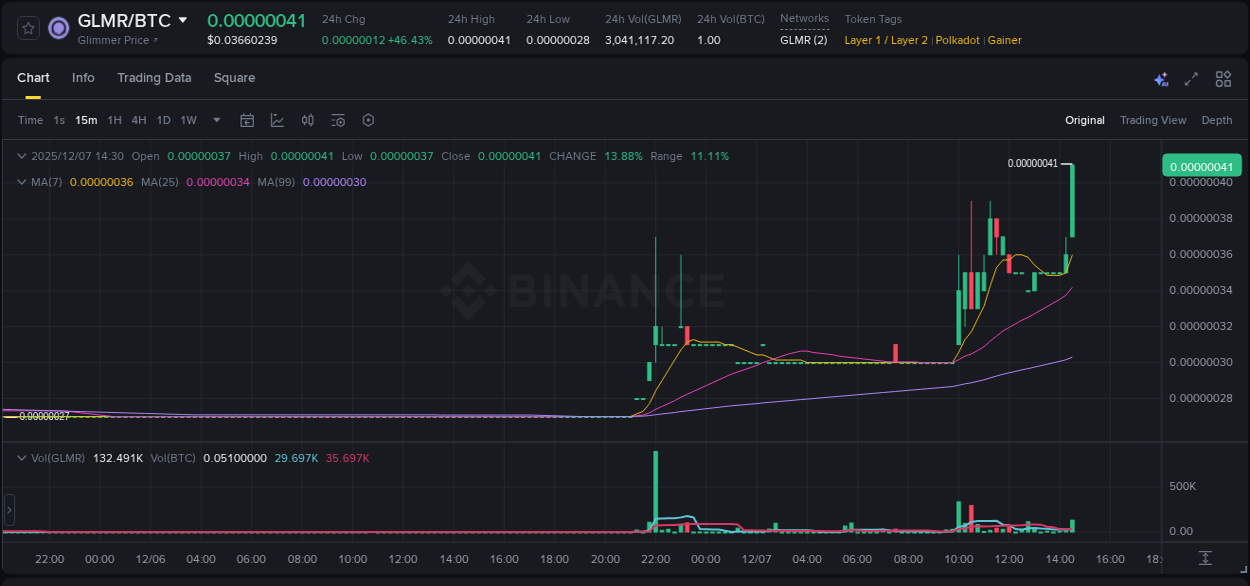Viewport: 1250px width, 586px height.
Task: Open the indicator settings icon
Action: click(338, 120)
